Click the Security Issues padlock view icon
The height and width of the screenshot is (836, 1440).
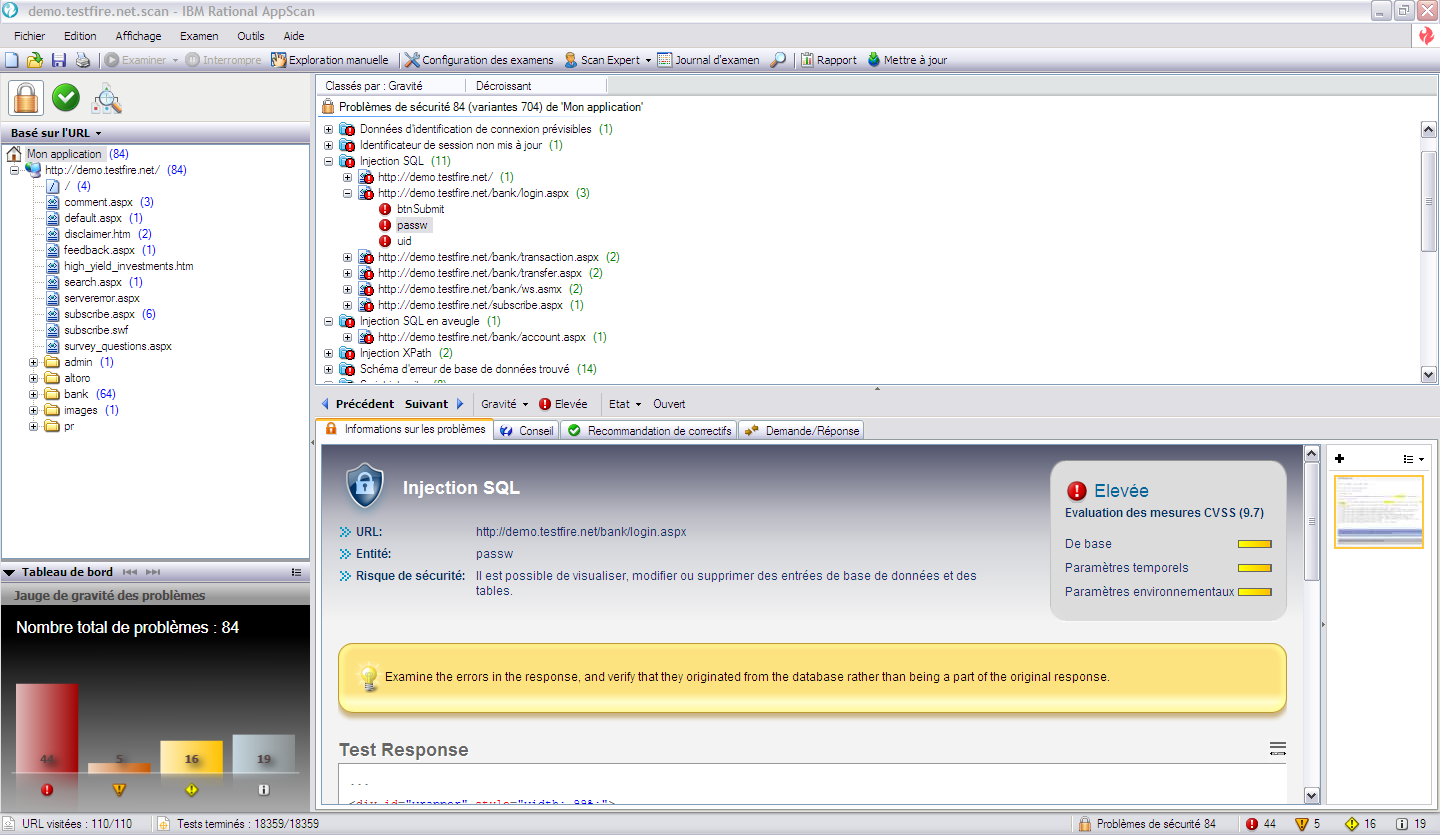coord(25,98)
